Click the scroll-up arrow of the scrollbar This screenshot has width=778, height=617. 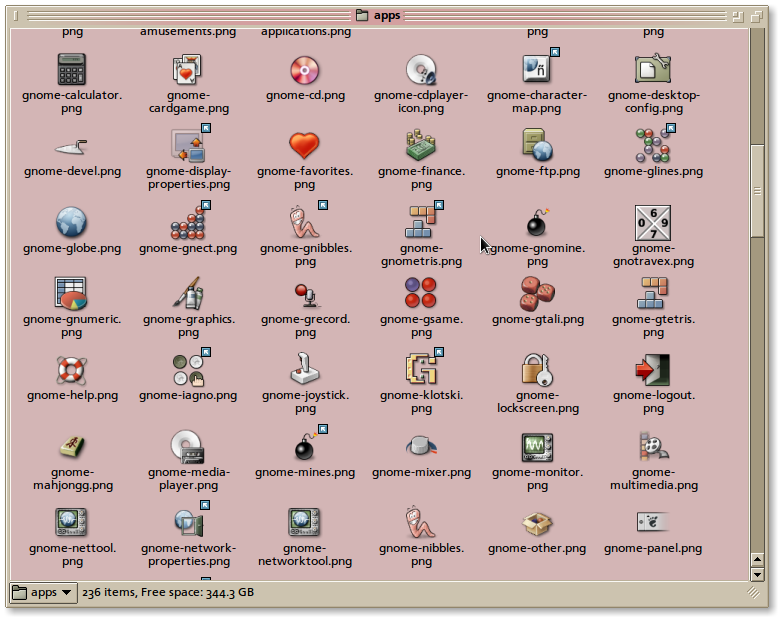[757, 560]
